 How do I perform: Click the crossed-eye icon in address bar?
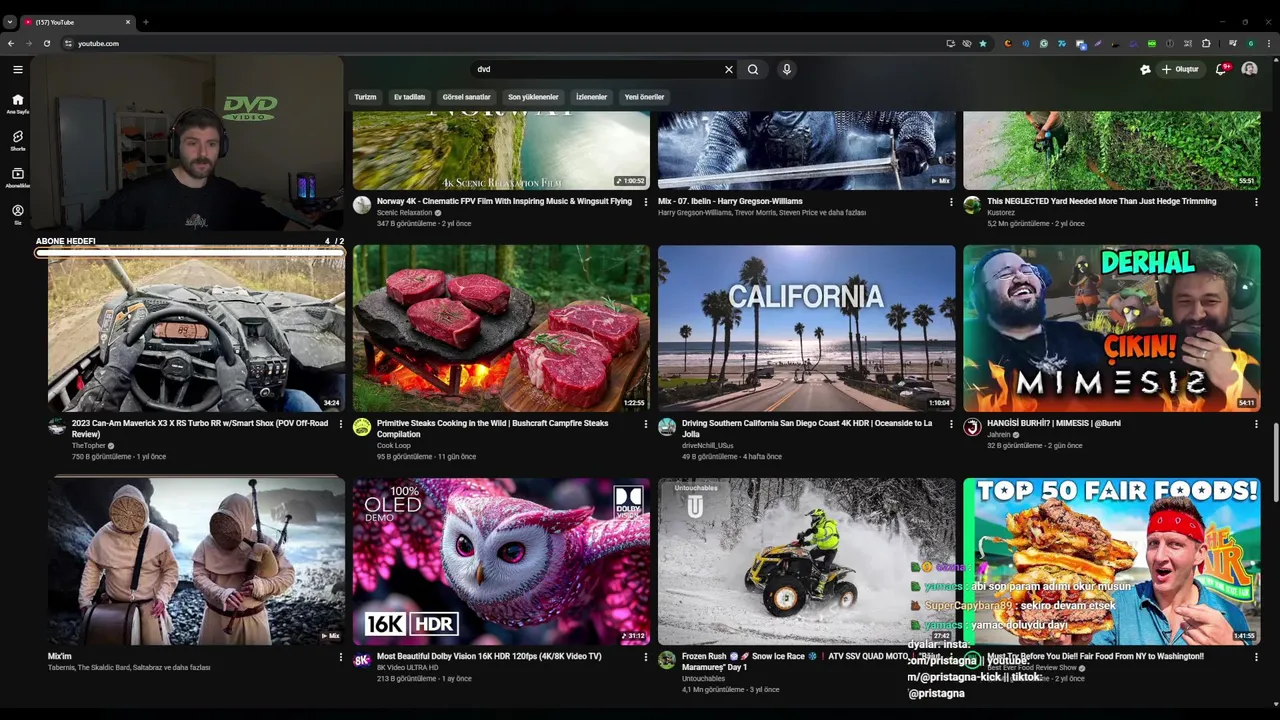tap(967, 43)
